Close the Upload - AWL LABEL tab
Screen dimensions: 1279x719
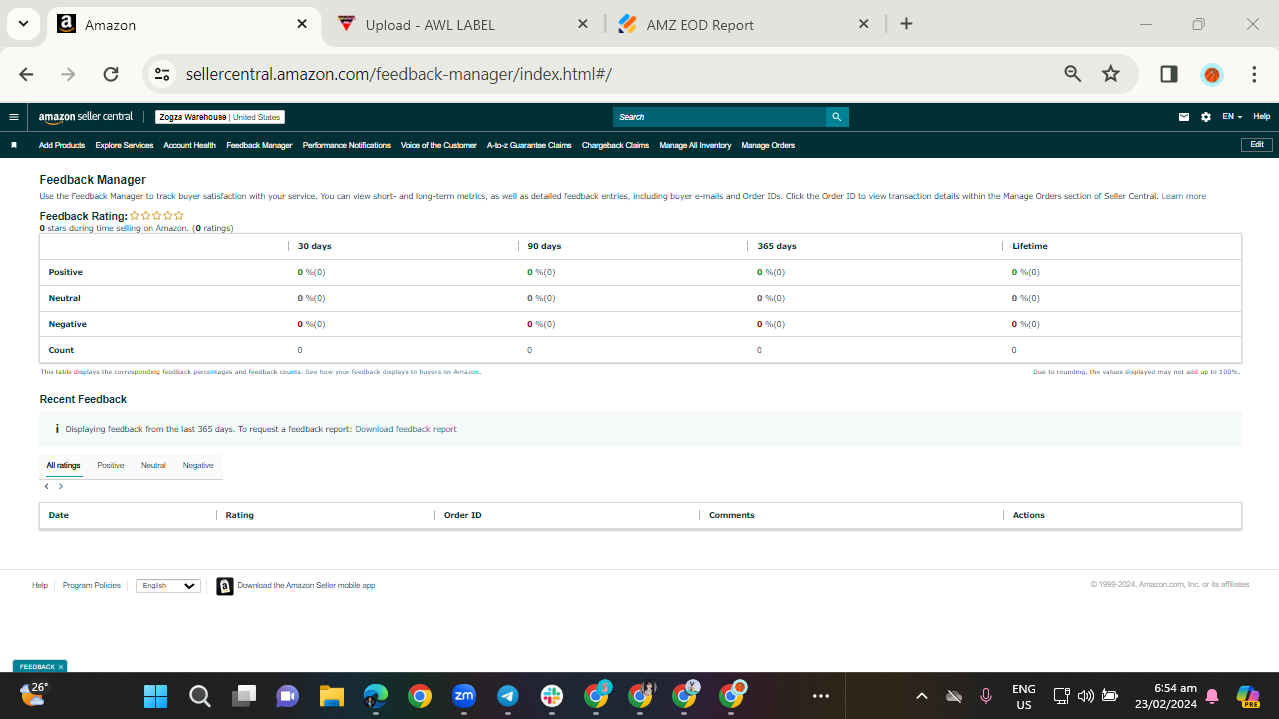point(583,24)
